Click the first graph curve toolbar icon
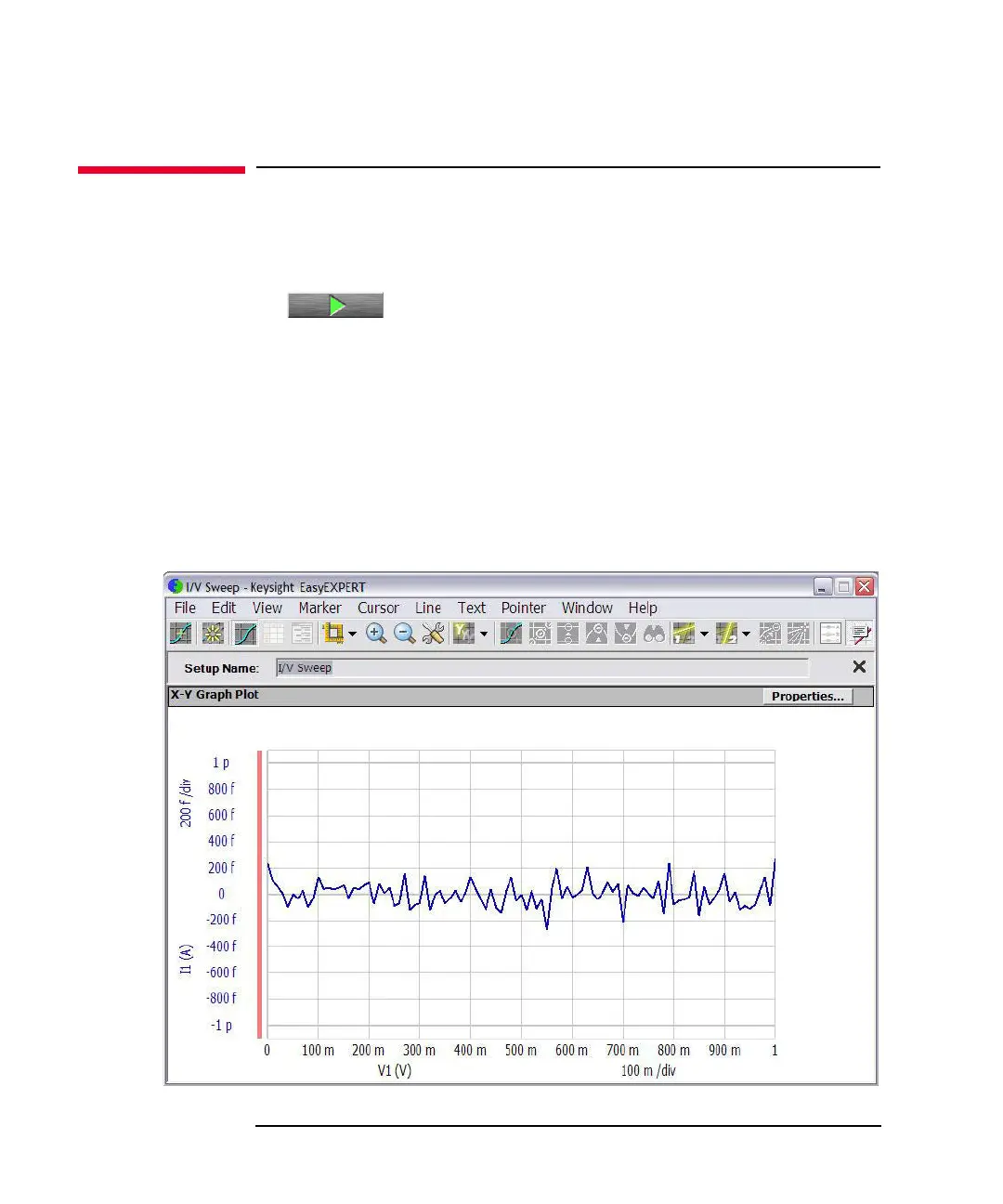 [181, 634]
